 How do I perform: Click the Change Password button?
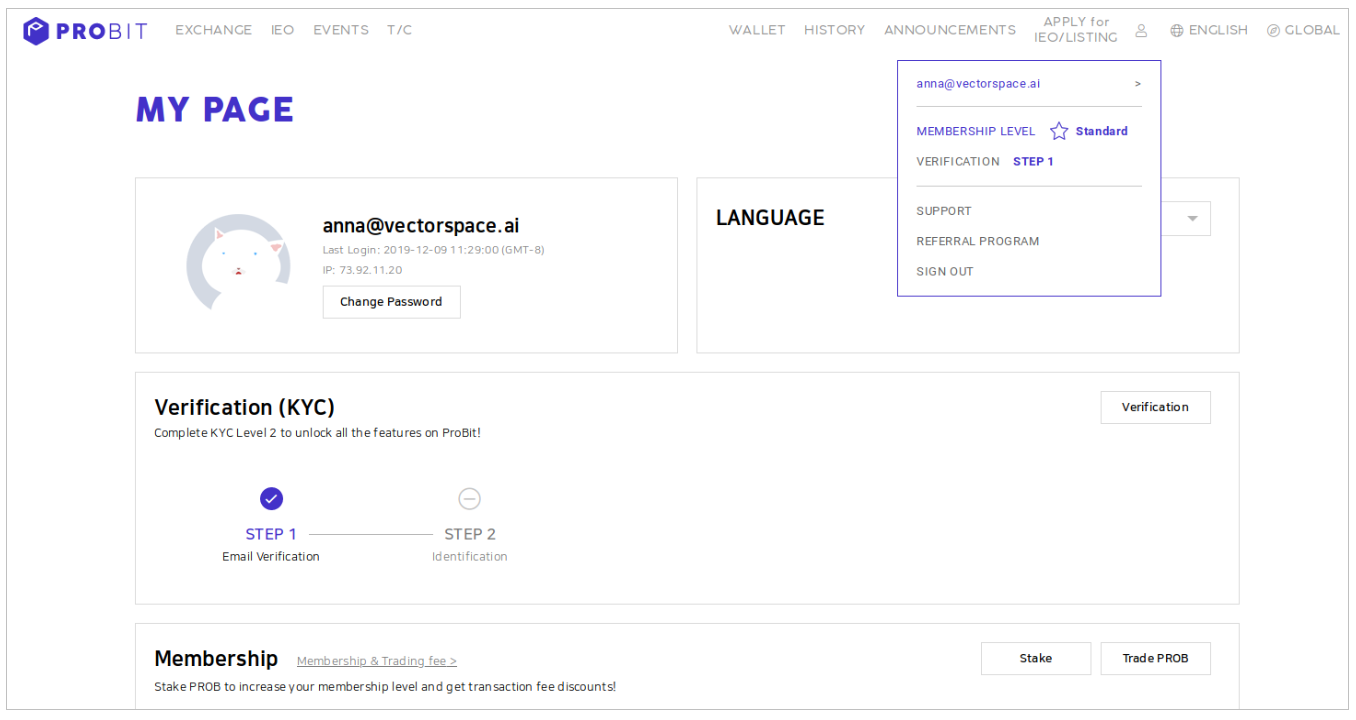tap(391, 302)
